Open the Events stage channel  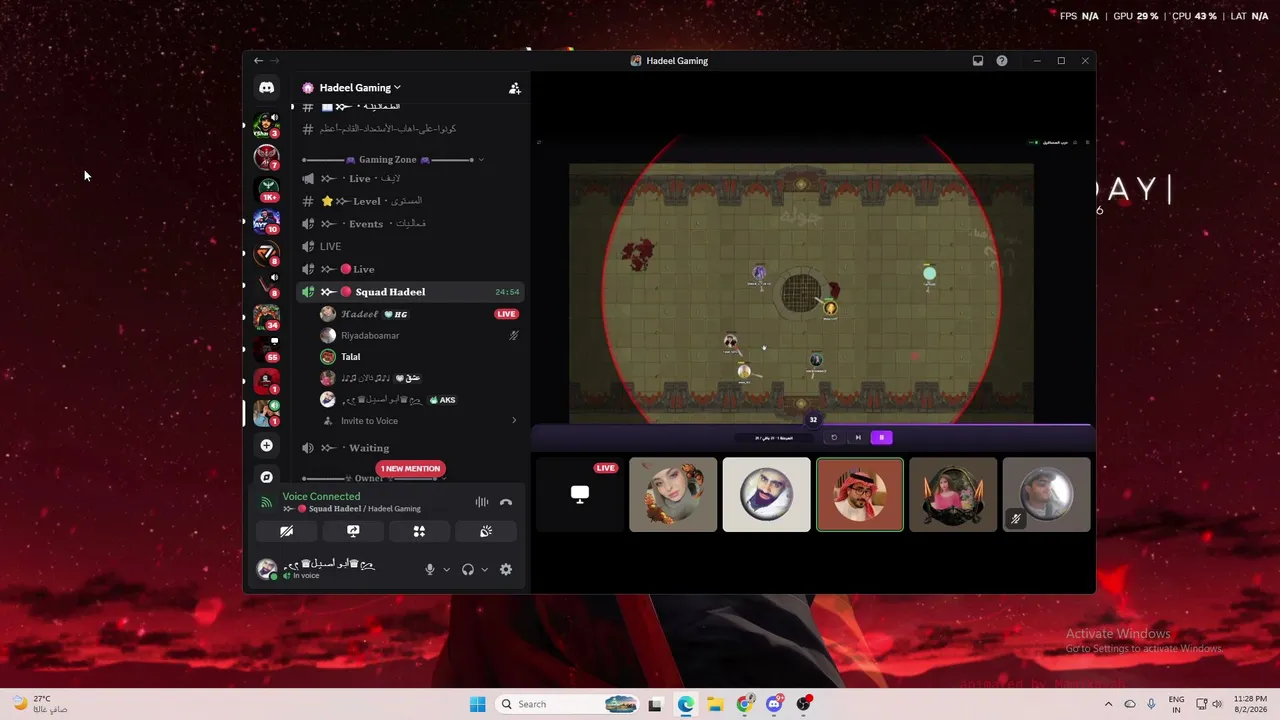pos(410,224)
